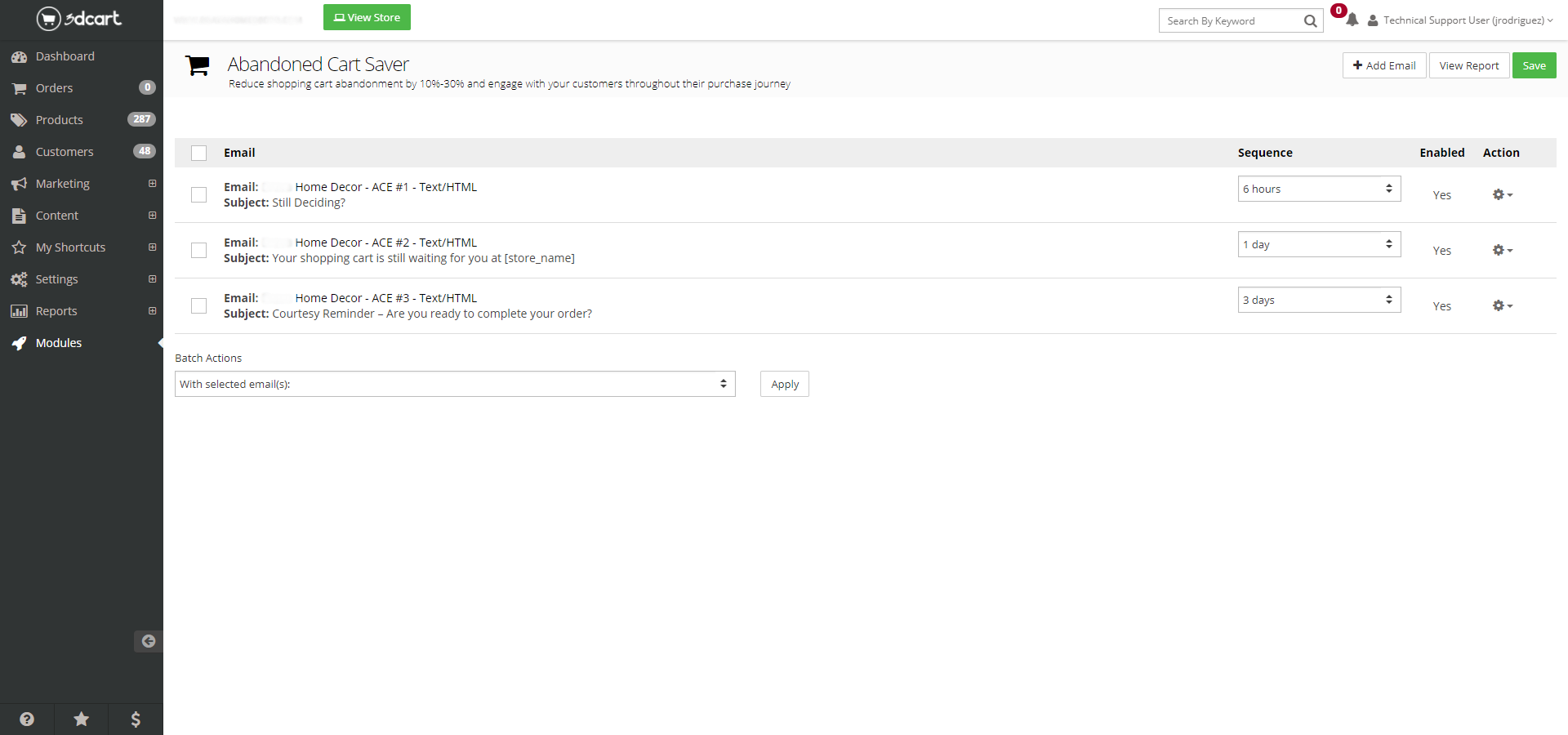Open the 6 hours sequence dropdown

coord(1318,189)
